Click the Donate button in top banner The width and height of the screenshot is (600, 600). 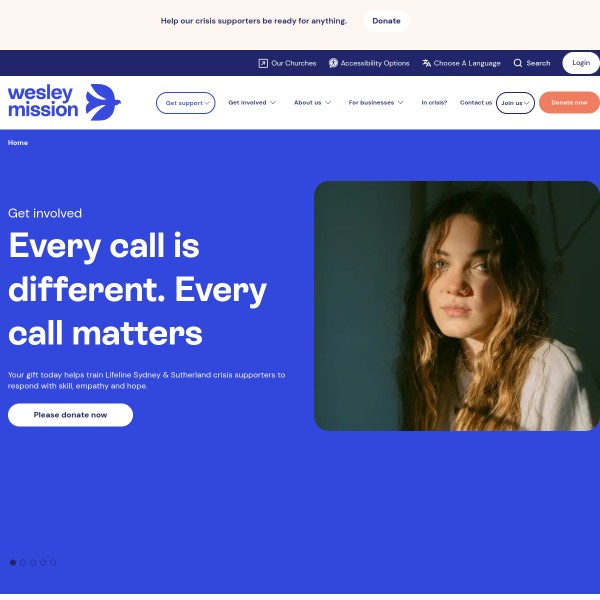386,21
